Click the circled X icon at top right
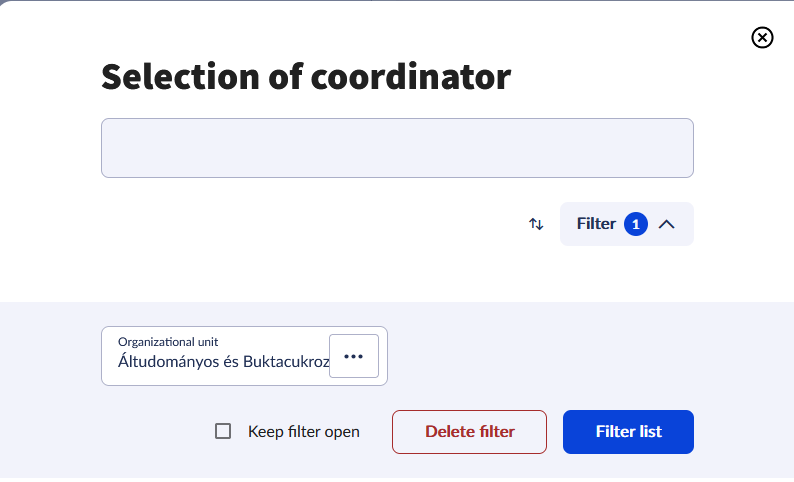Viewport: 794px width, 482px height. pyautogui.click(x=762, y=38)
